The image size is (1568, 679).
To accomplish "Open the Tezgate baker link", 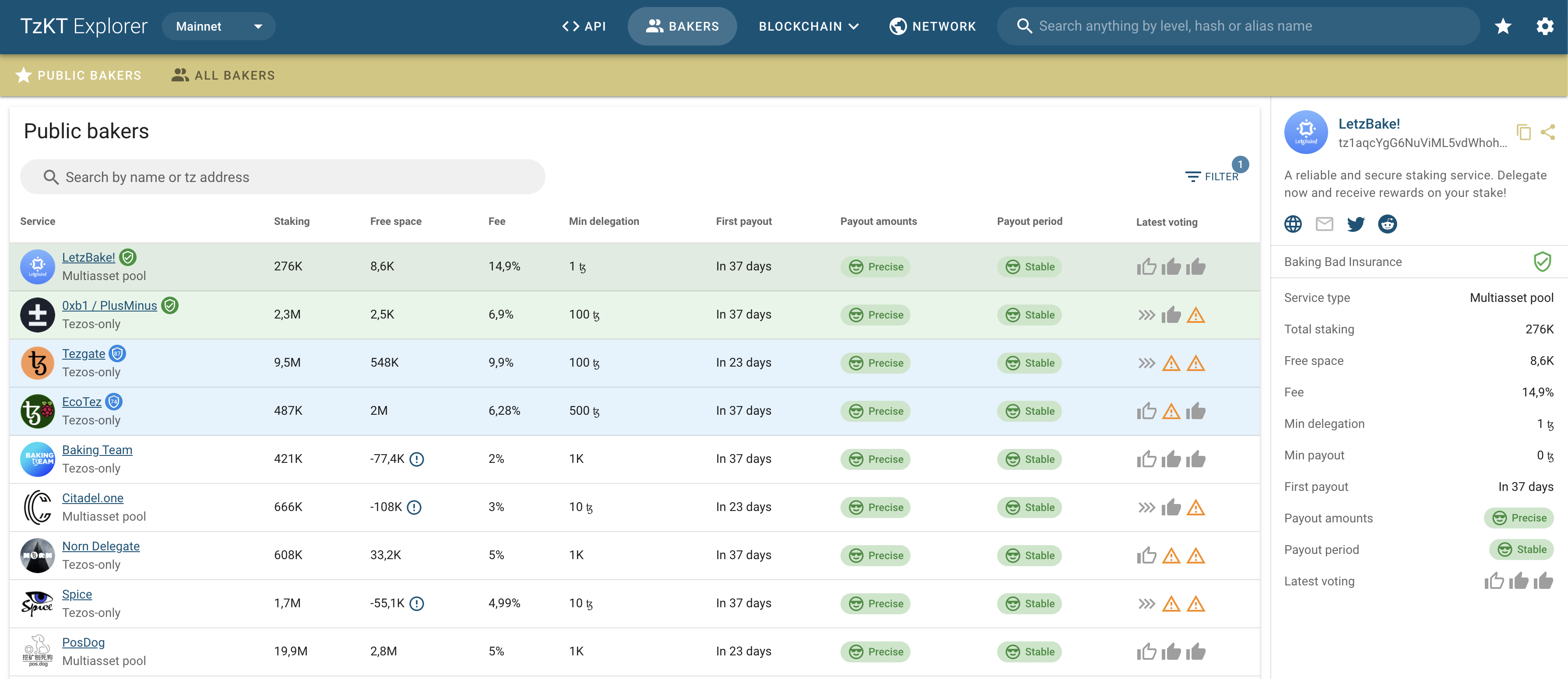I will pos(84,353).
